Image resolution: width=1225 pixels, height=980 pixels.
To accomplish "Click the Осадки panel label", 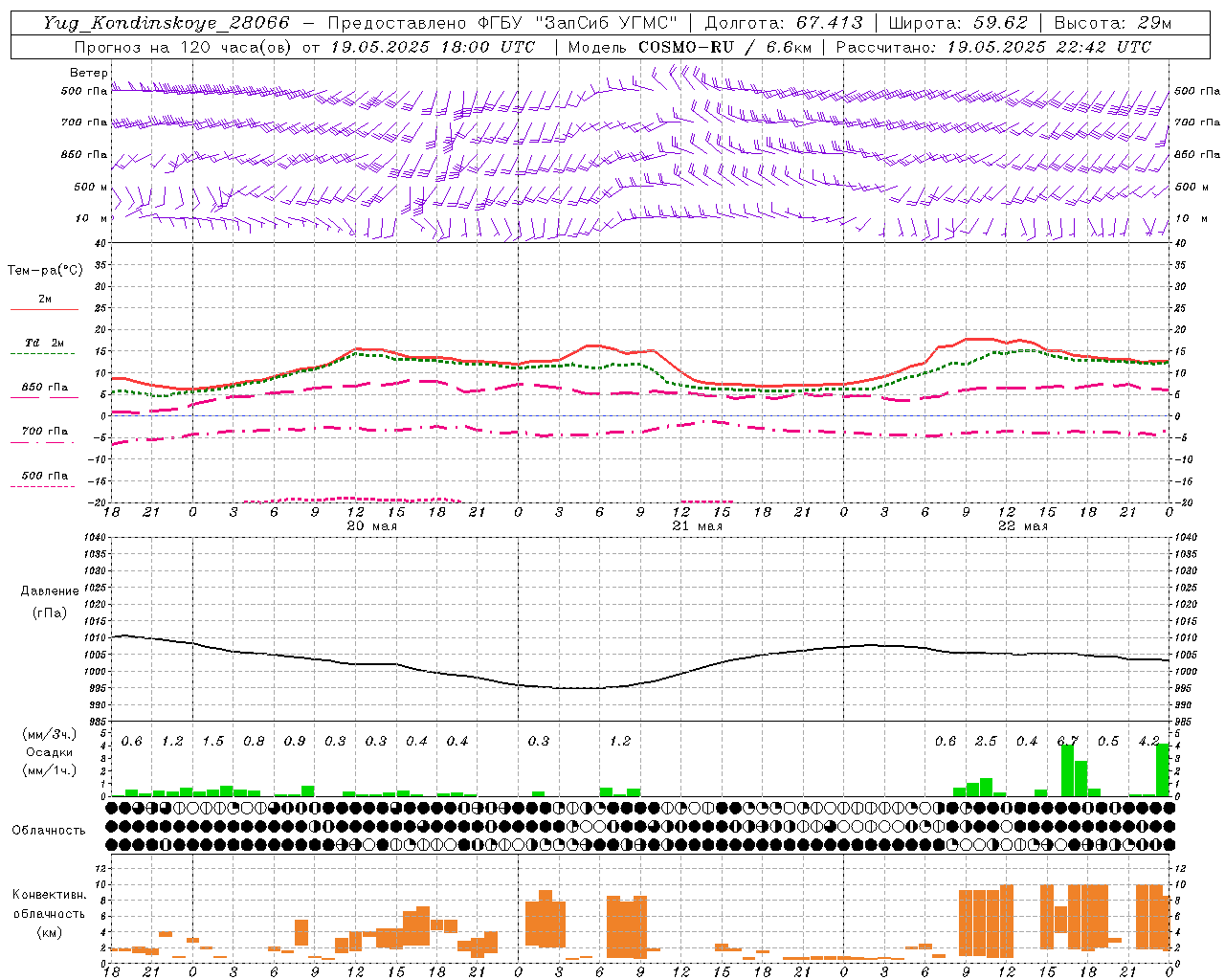I will [49, 752].
